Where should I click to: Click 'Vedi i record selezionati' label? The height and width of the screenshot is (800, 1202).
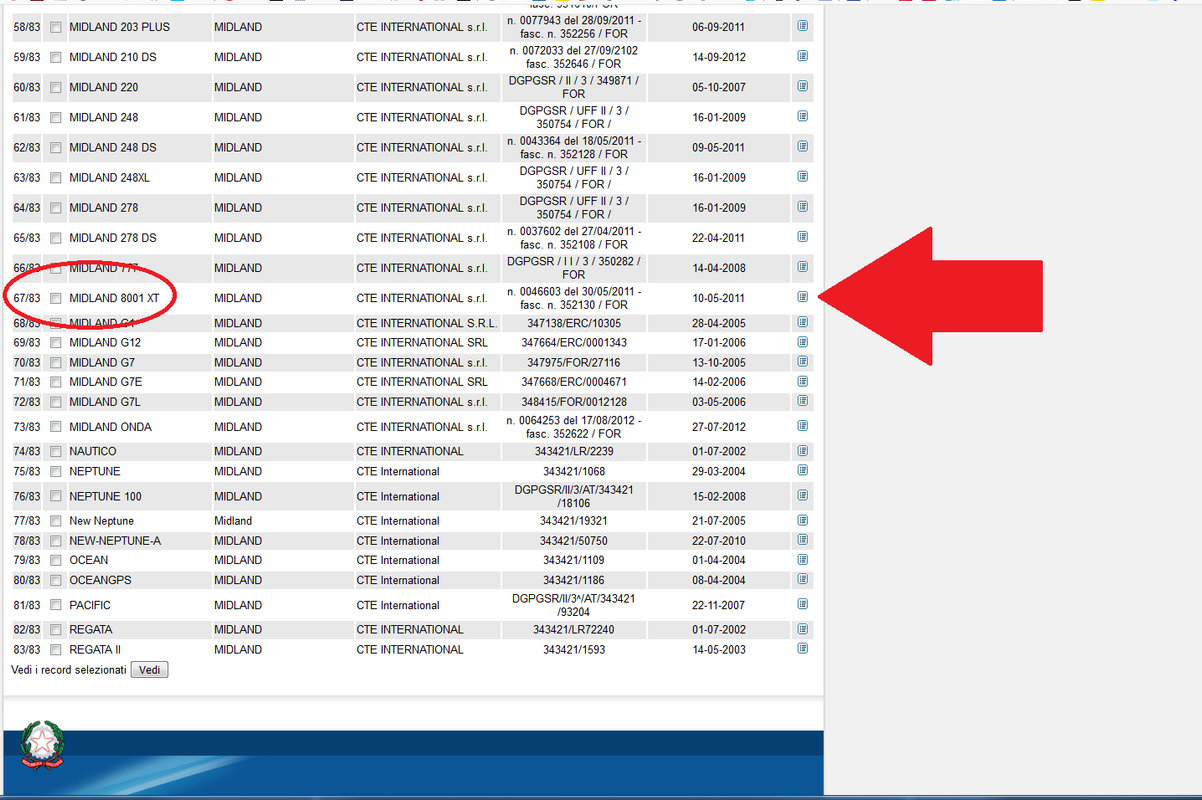69,670
